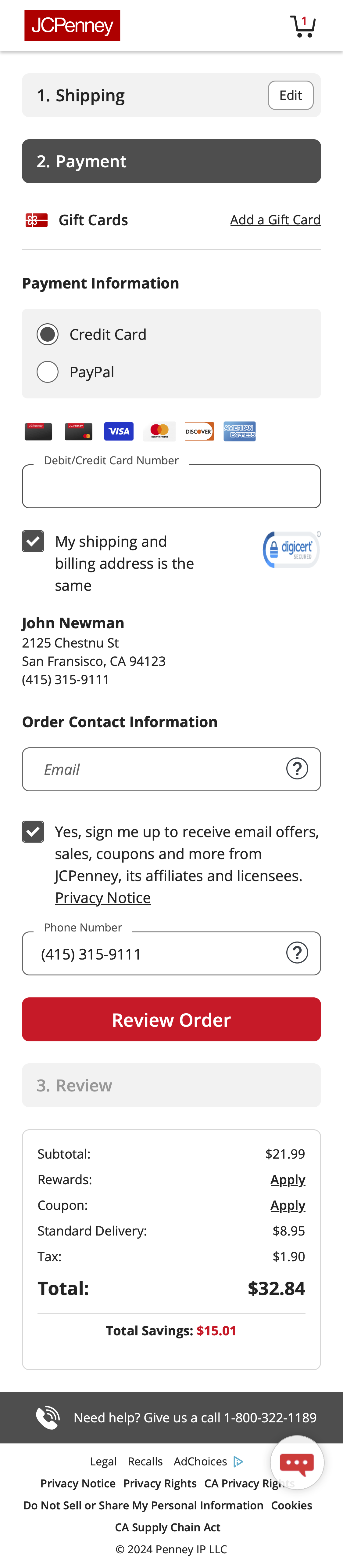Open the chat support bubble
The height and width of the screenshot is (1568, 343).
tap(297, 1463)
